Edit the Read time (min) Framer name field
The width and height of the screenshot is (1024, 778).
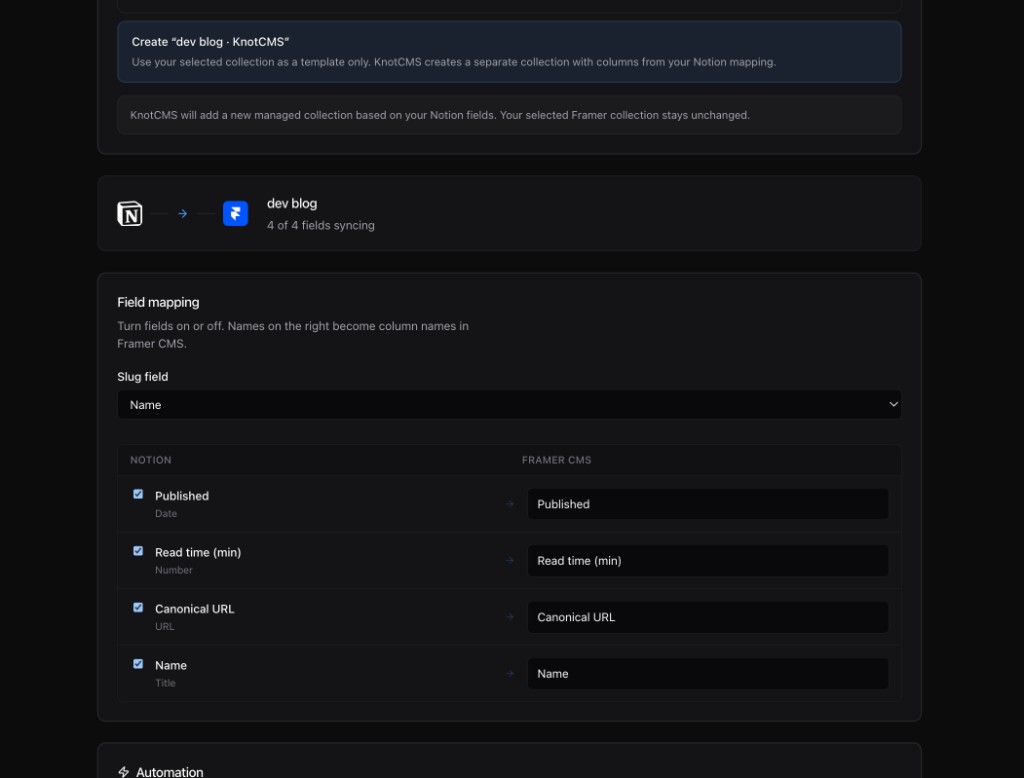tap(708, 560)
